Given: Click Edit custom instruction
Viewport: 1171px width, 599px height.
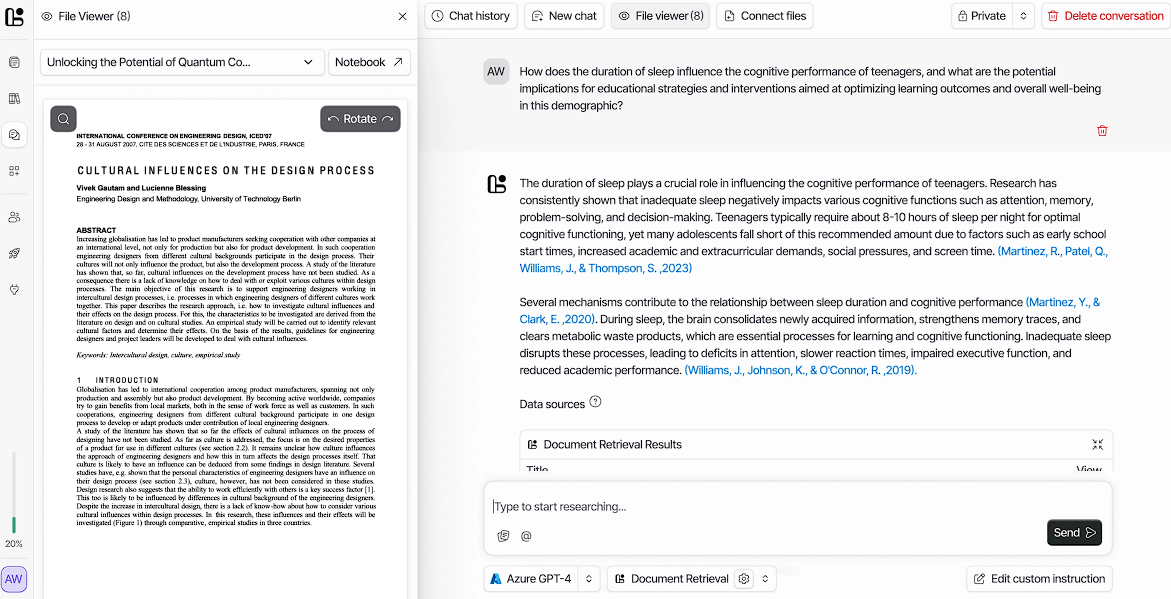Looking at the screenshot, I should pos(1039,579).
